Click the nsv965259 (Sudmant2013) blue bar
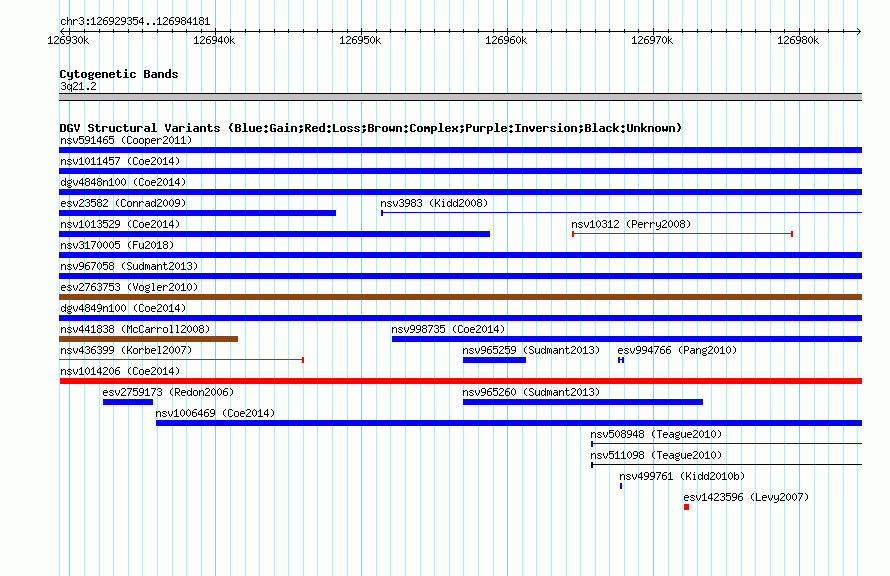Screen dimensions: 890x576 [x=494, y=360]
